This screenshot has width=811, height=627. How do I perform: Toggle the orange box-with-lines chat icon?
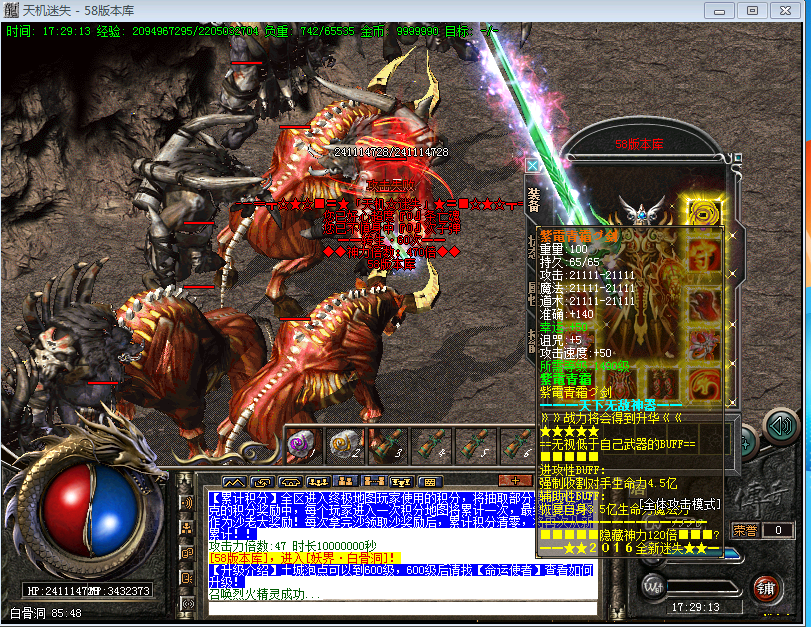187,577
